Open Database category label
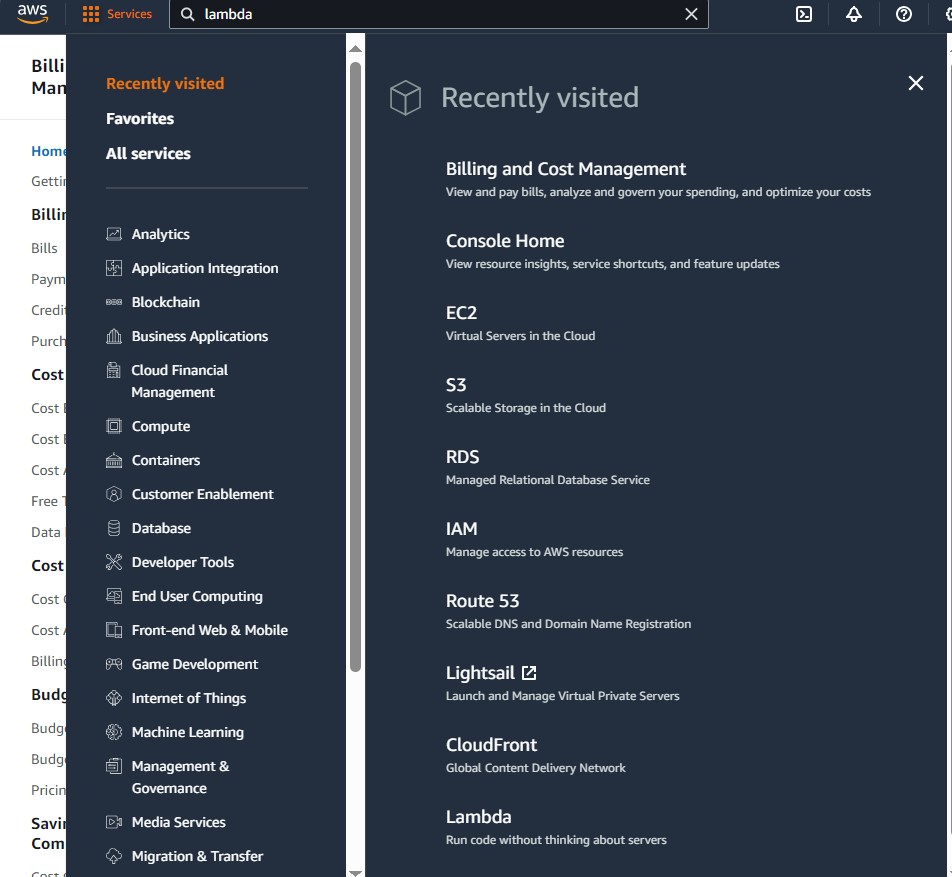 (x=161, y=528)
